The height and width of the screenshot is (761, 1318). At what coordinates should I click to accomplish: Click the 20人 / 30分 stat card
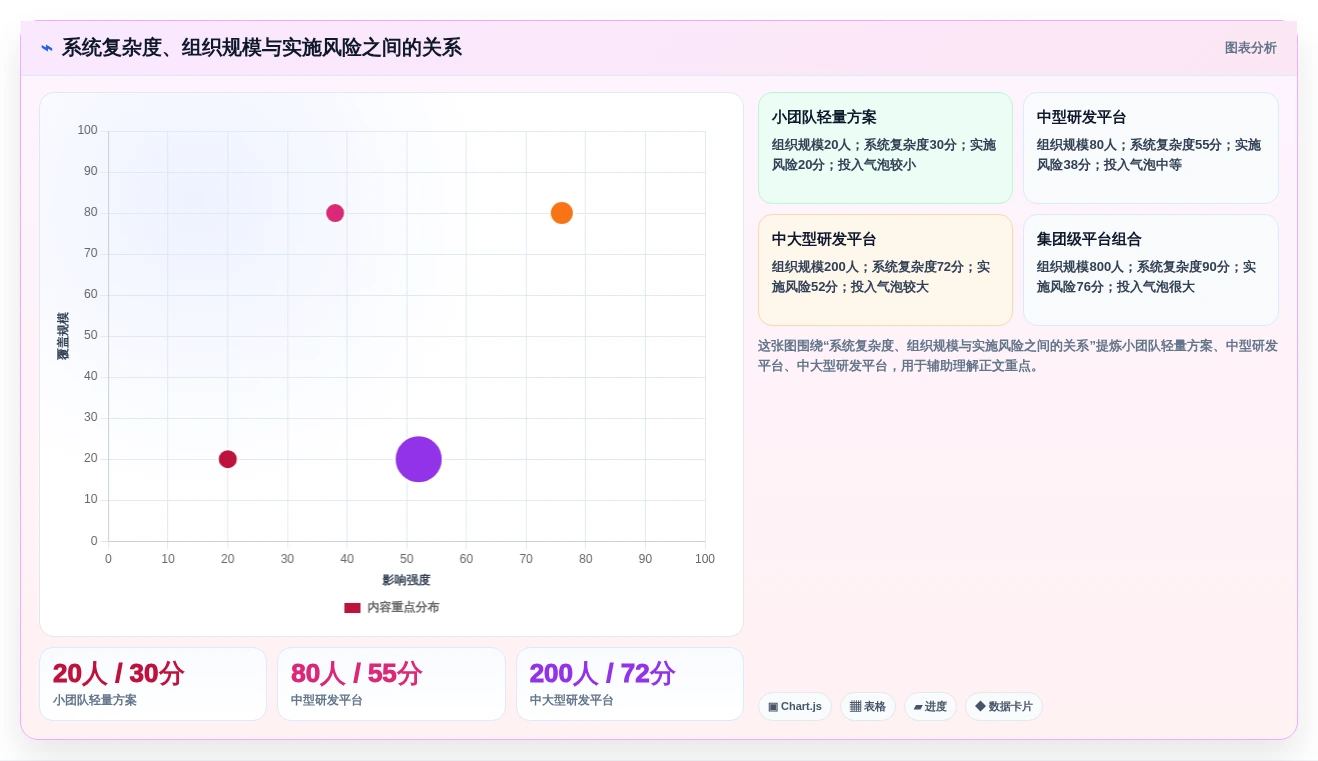click(153, 684)
